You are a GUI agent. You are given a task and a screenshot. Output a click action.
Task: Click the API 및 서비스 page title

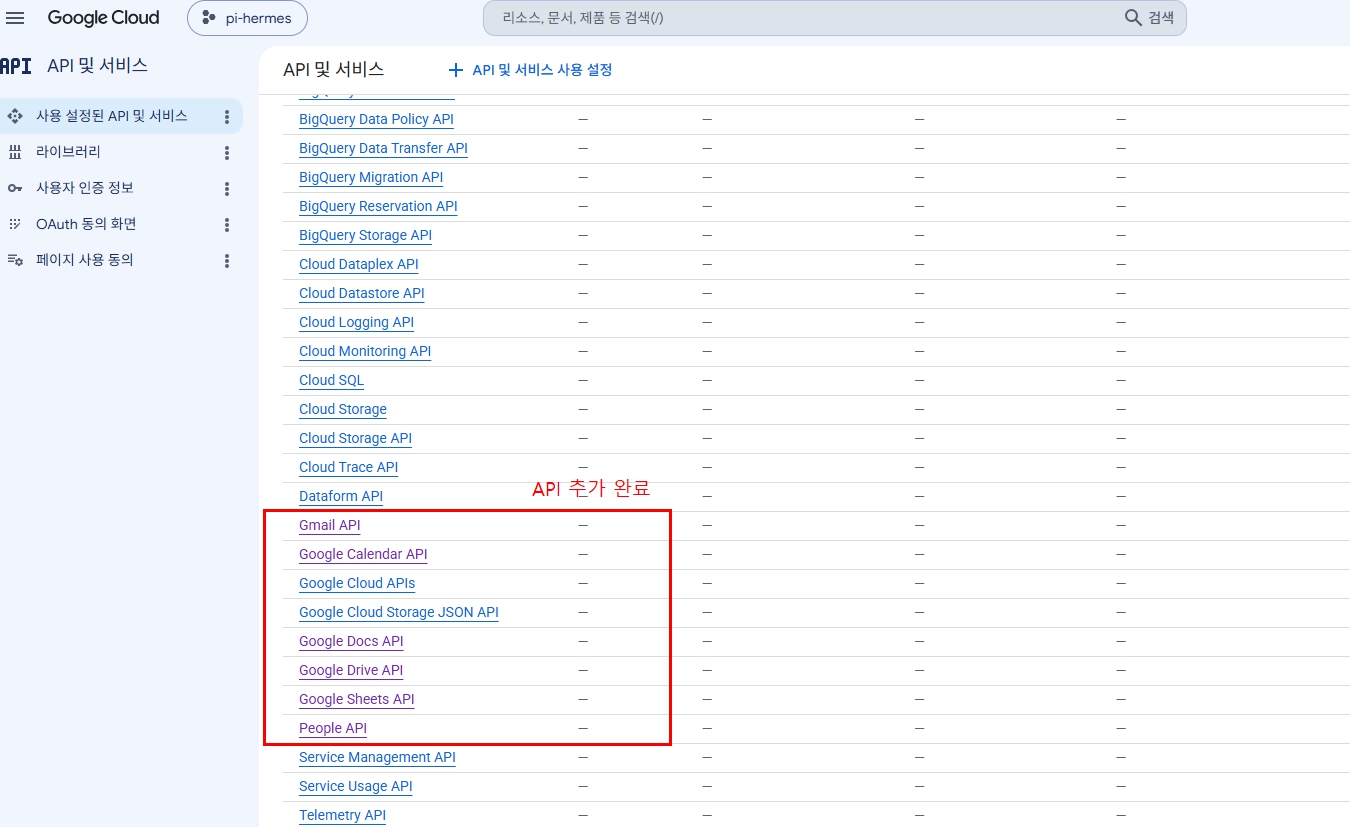[x=334, y=70]
